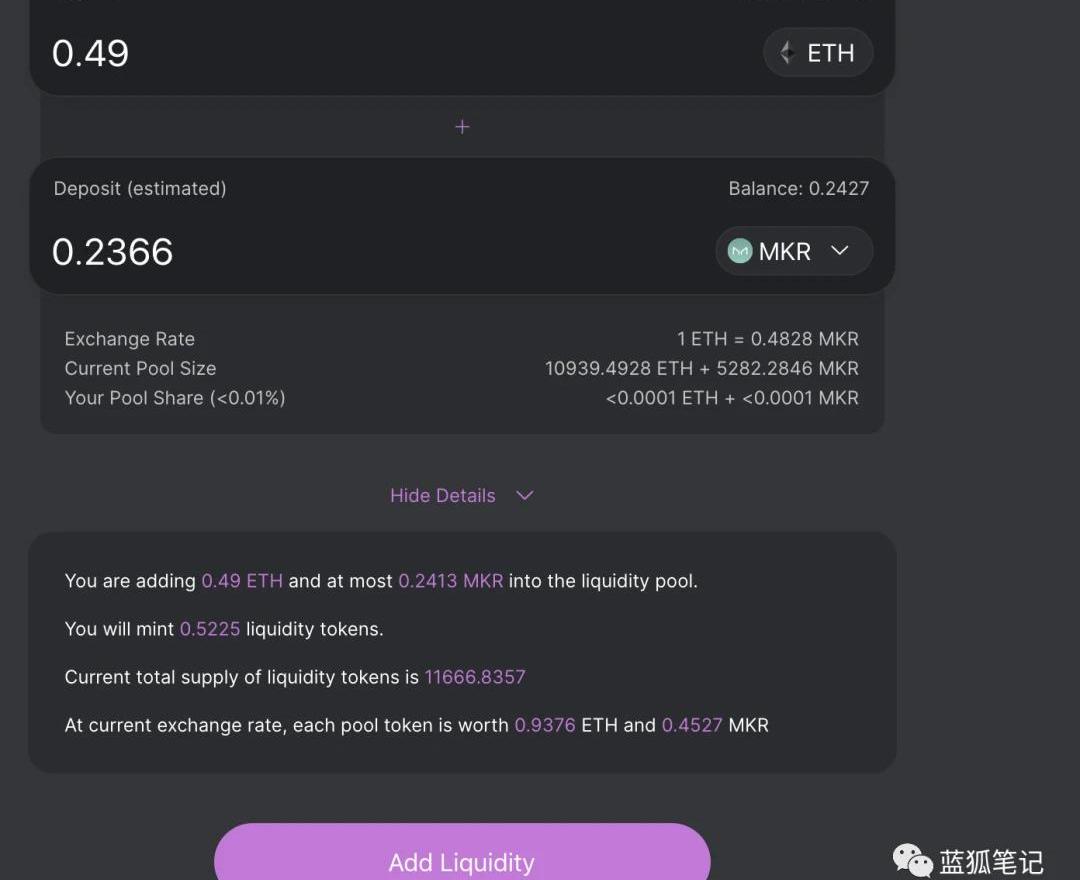The width and height of the screenshot is (1080, 880).
Task: Click the 0.9376 pool token ETH value
Action: tap(545, 725)
